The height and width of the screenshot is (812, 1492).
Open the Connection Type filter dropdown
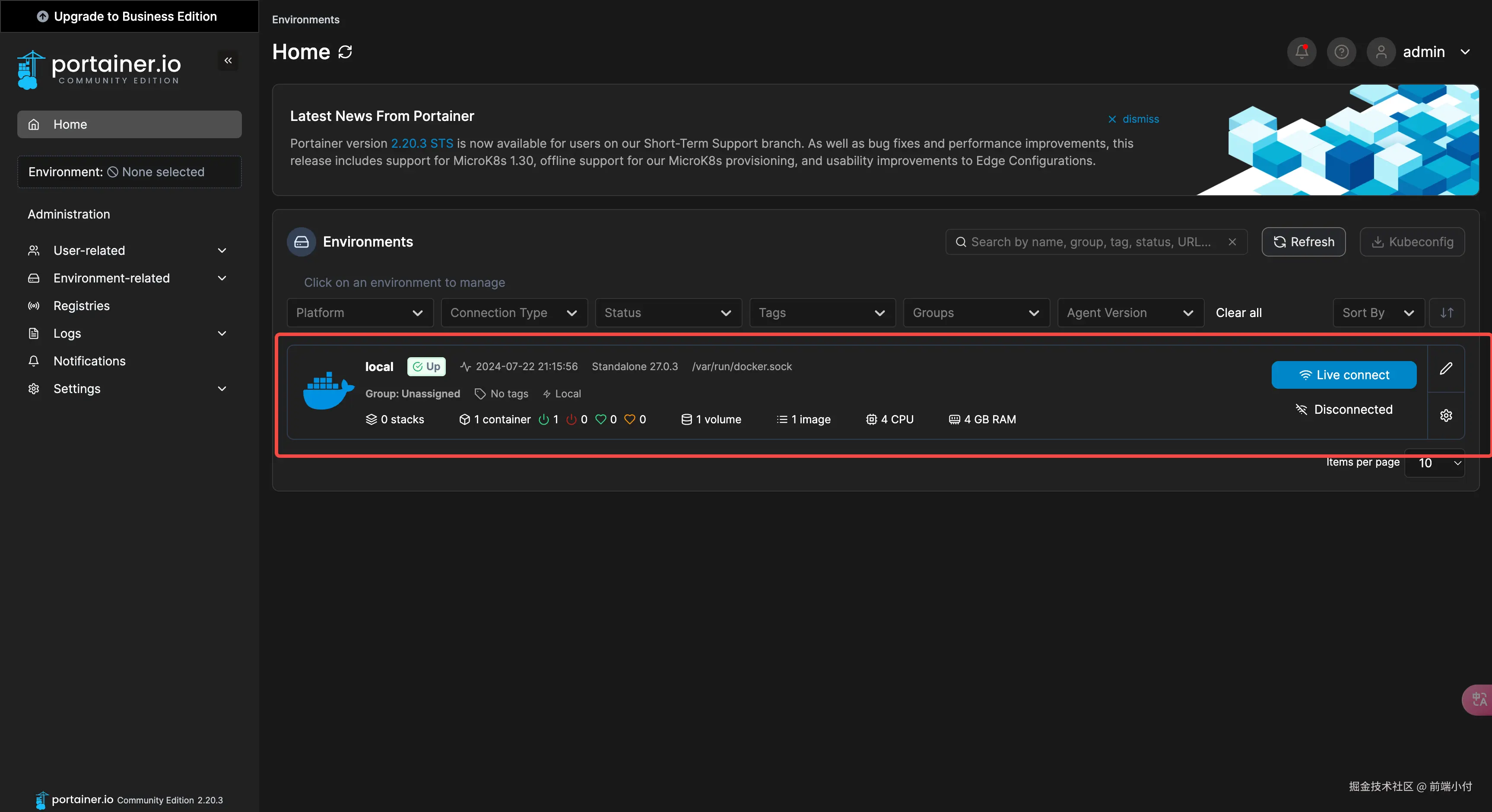pos(514,313)
